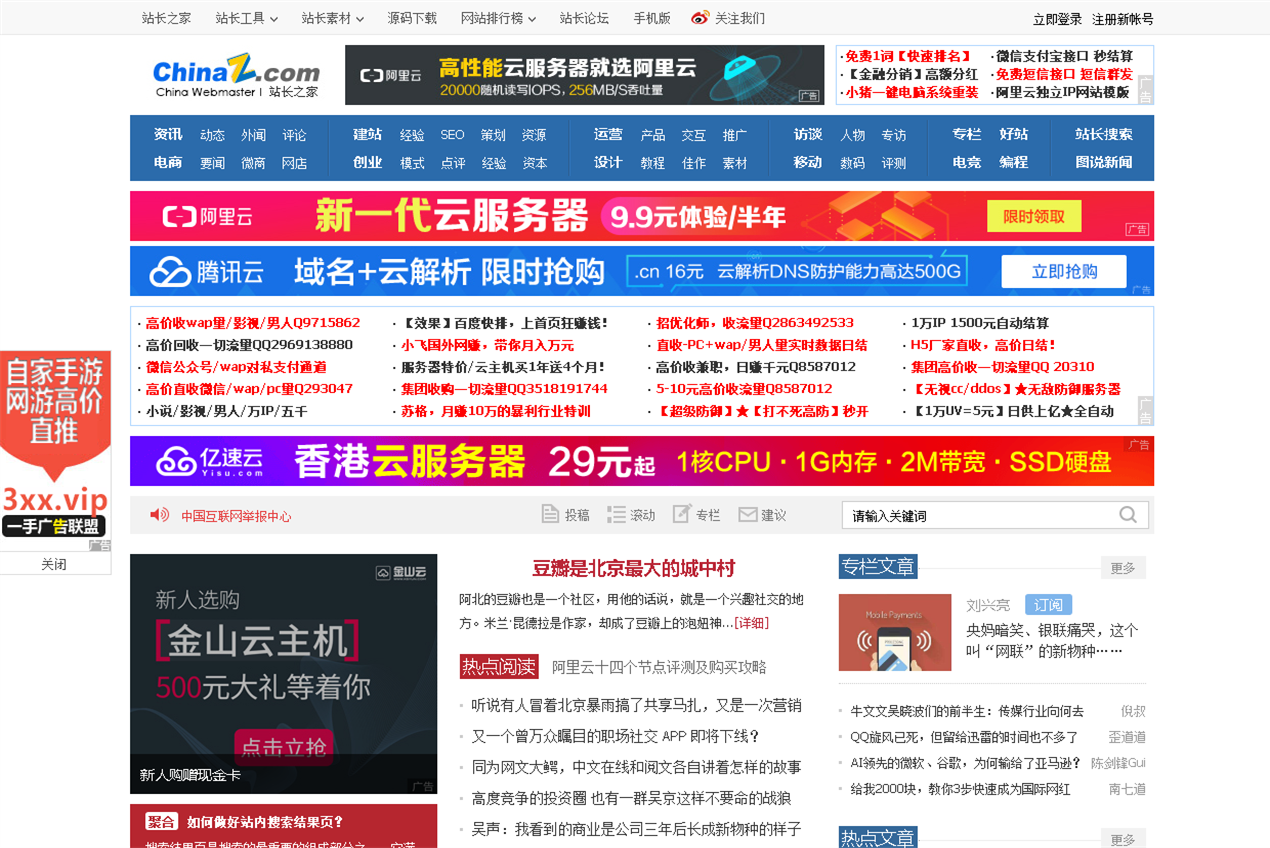
Task: Click 中国互联网举报中心 link
Action: click(x=236, y=516)
